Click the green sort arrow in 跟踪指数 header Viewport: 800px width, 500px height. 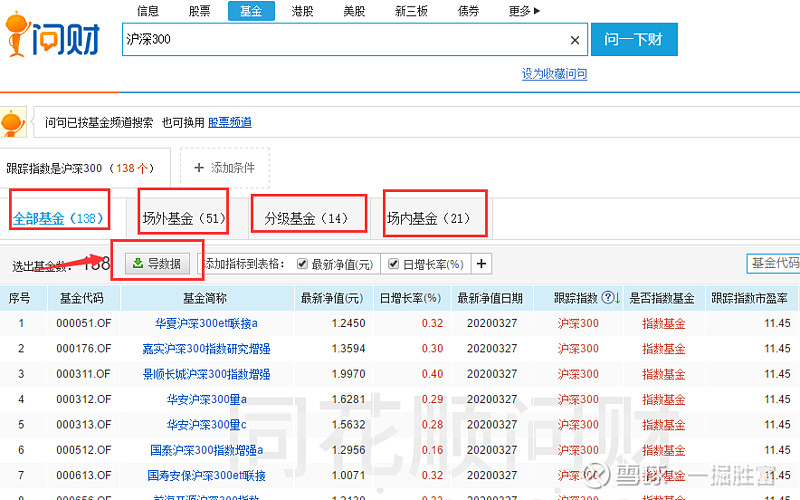pos(617,298)
